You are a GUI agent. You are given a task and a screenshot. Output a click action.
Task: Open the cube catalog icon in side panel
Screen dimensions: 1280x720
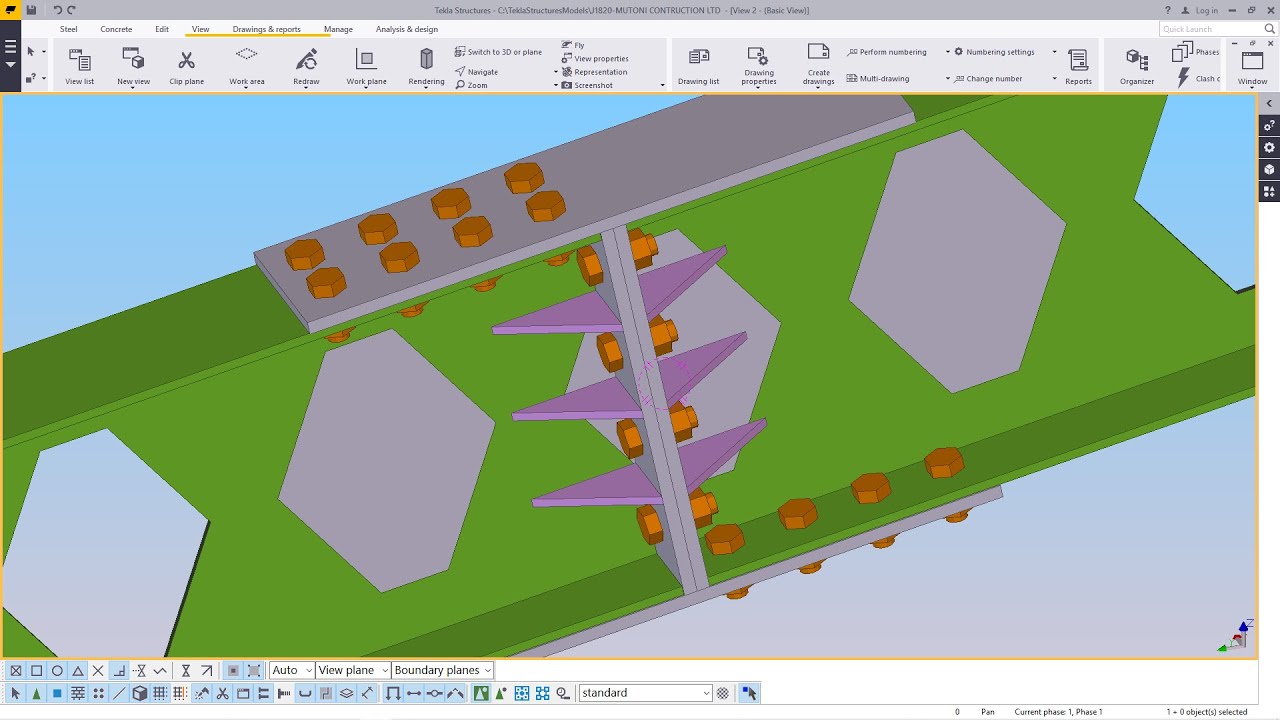[x=1269, y=170]
